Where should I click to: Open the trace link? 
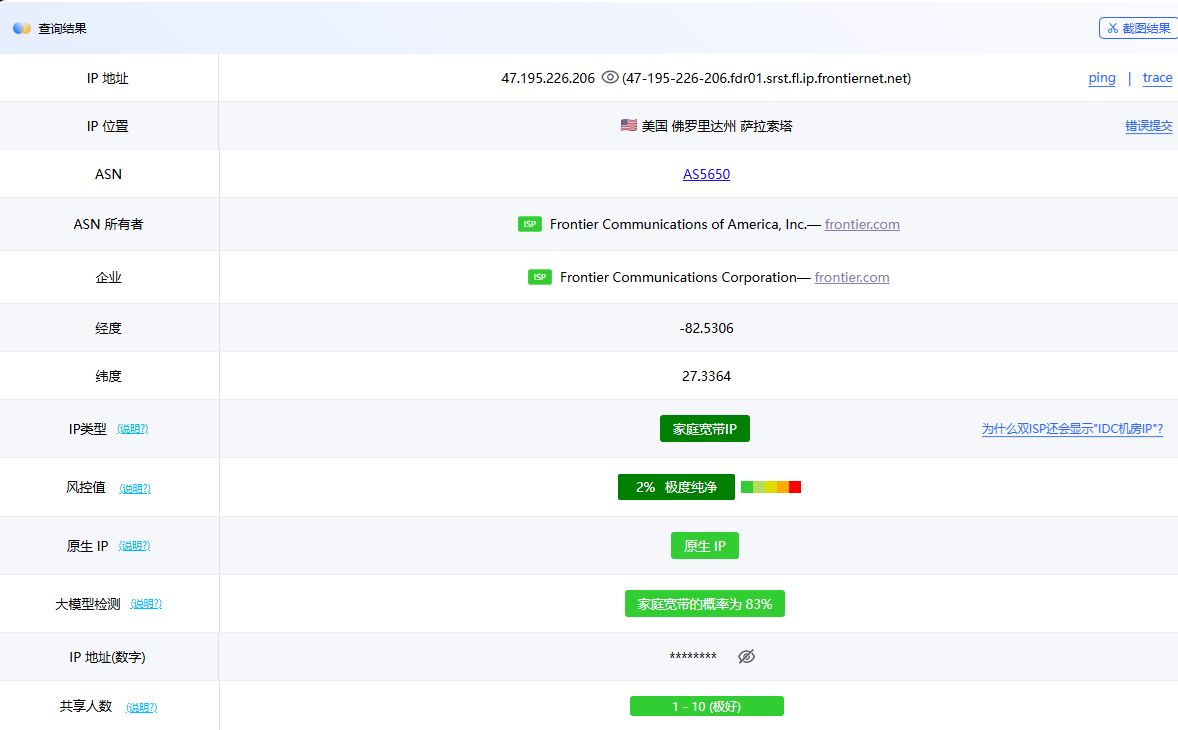point(1157,77)
